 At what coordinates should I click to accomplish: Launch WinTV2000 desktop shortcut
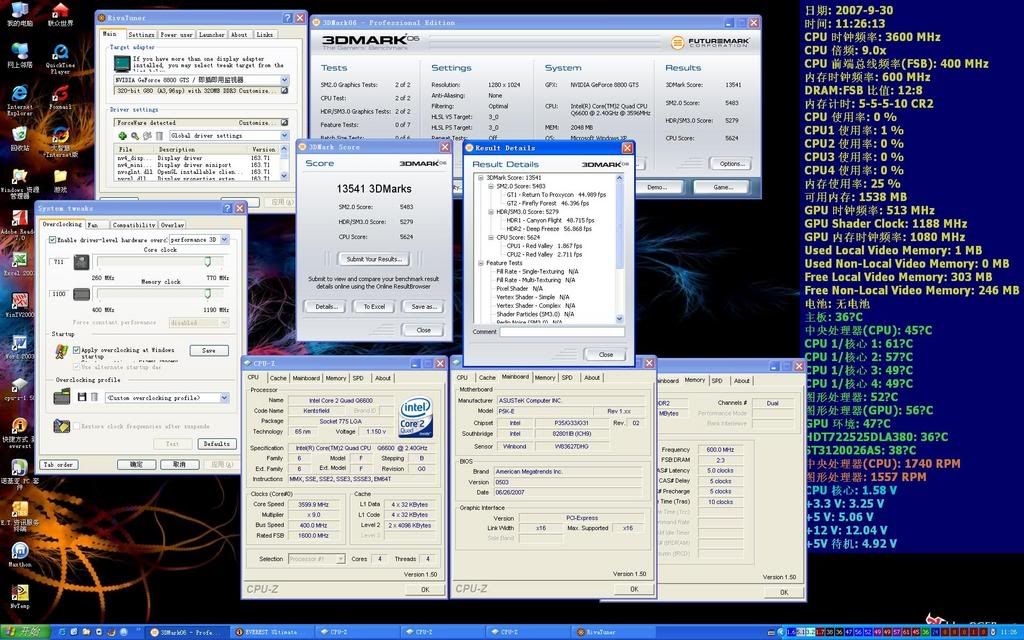[x=20, y=305]
